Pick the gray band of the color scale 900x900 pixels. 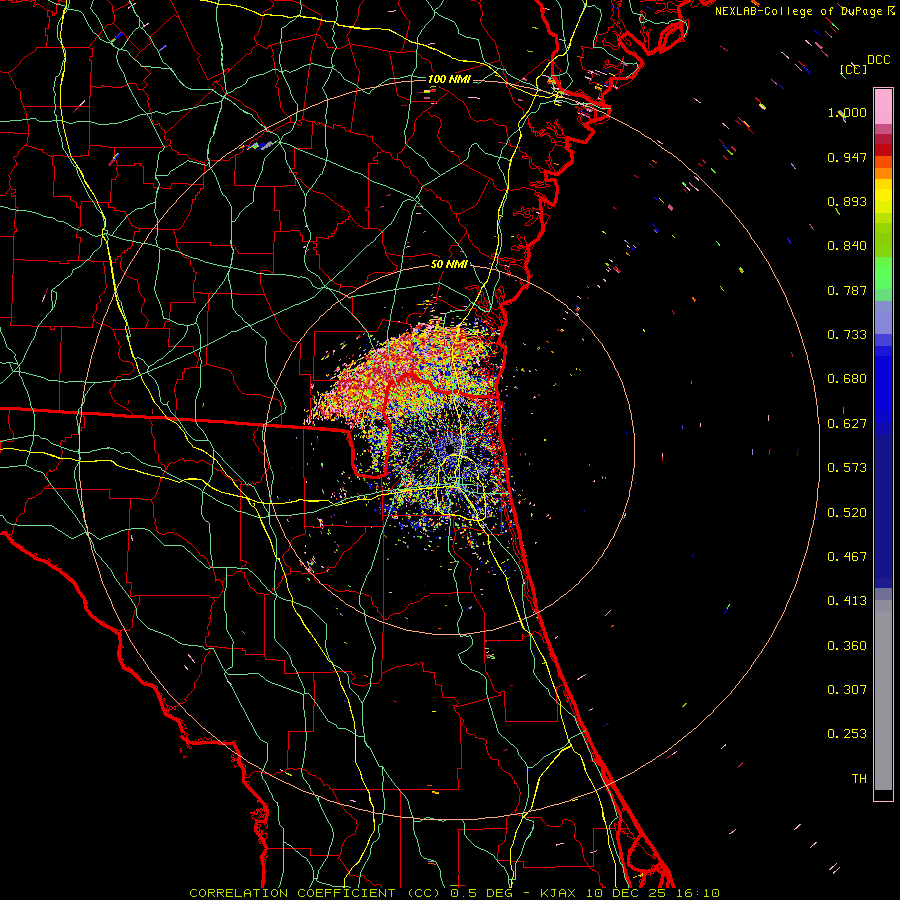(883, 695)
